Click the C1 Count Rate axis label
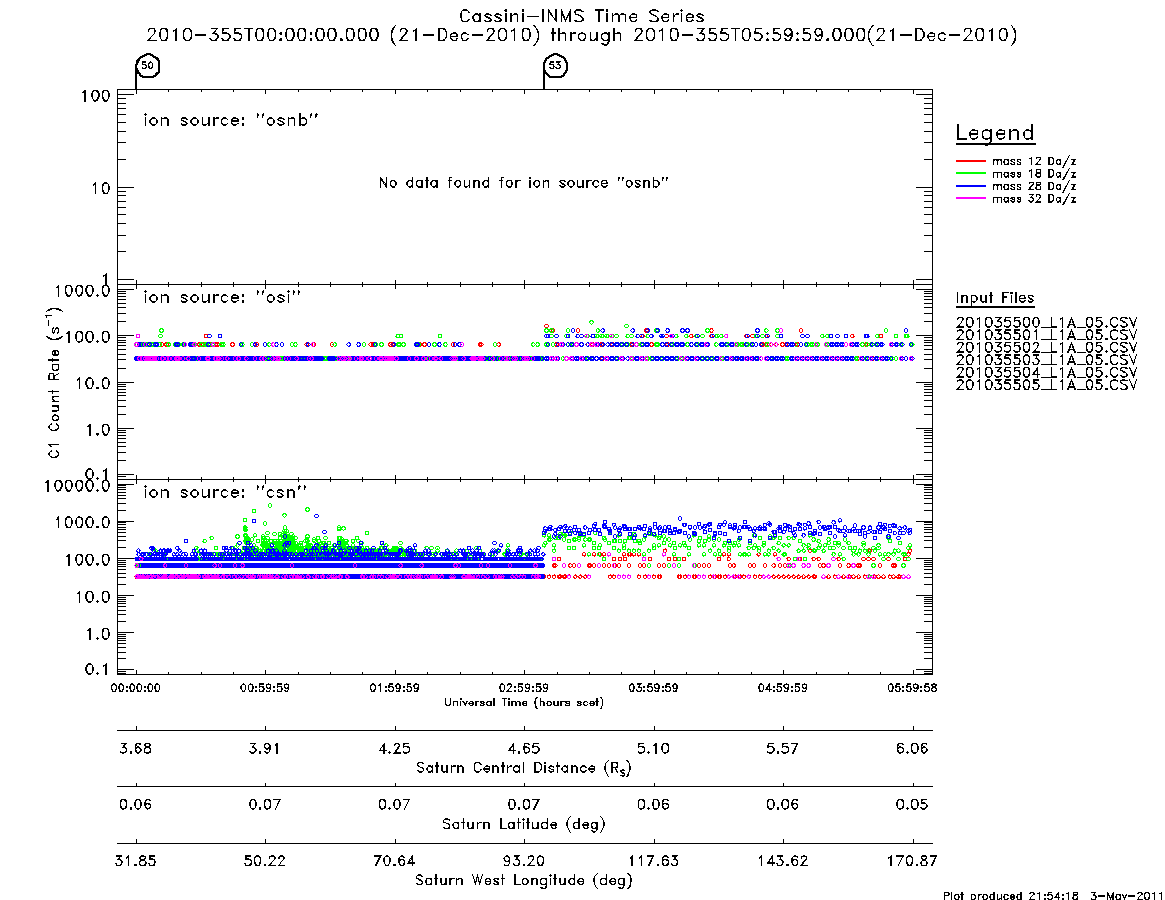1165x900 pixels. tap(54, 381)
